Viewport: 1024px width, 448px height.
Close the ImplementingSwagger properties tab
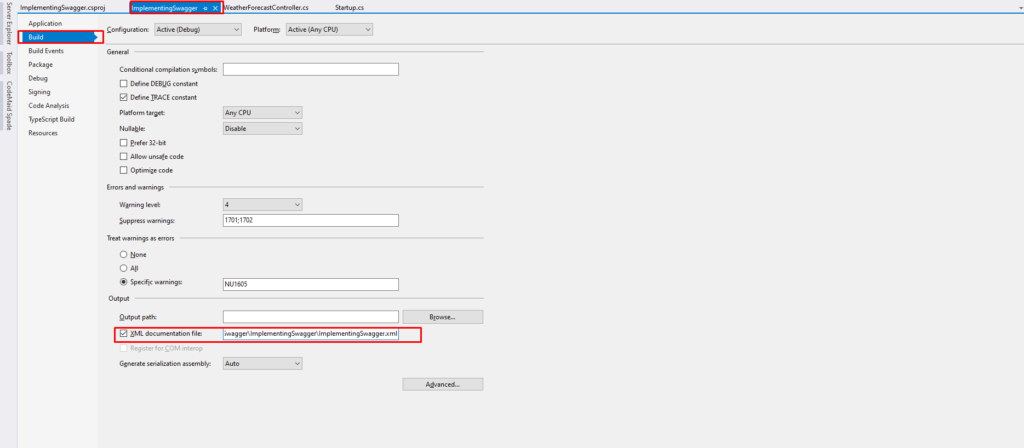coord(215,8)
